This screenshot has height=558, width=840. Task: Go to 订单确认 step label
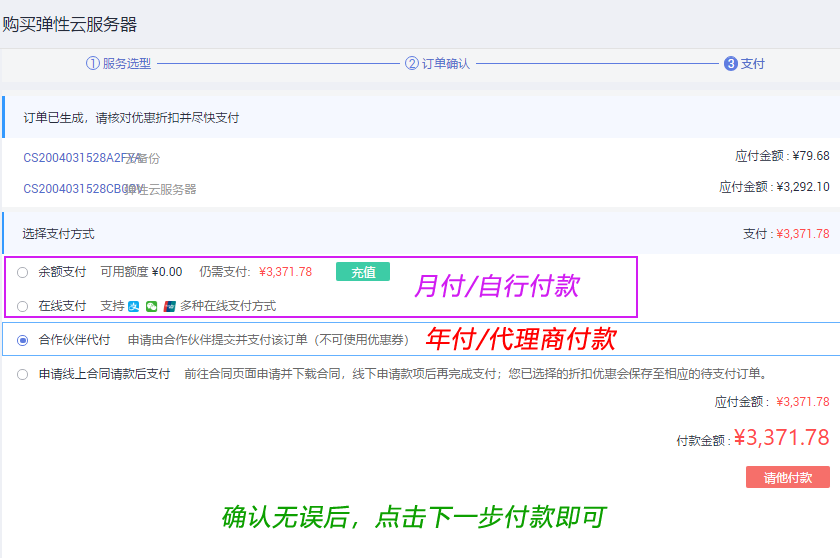pyautogui.click(x=446, y=64)
